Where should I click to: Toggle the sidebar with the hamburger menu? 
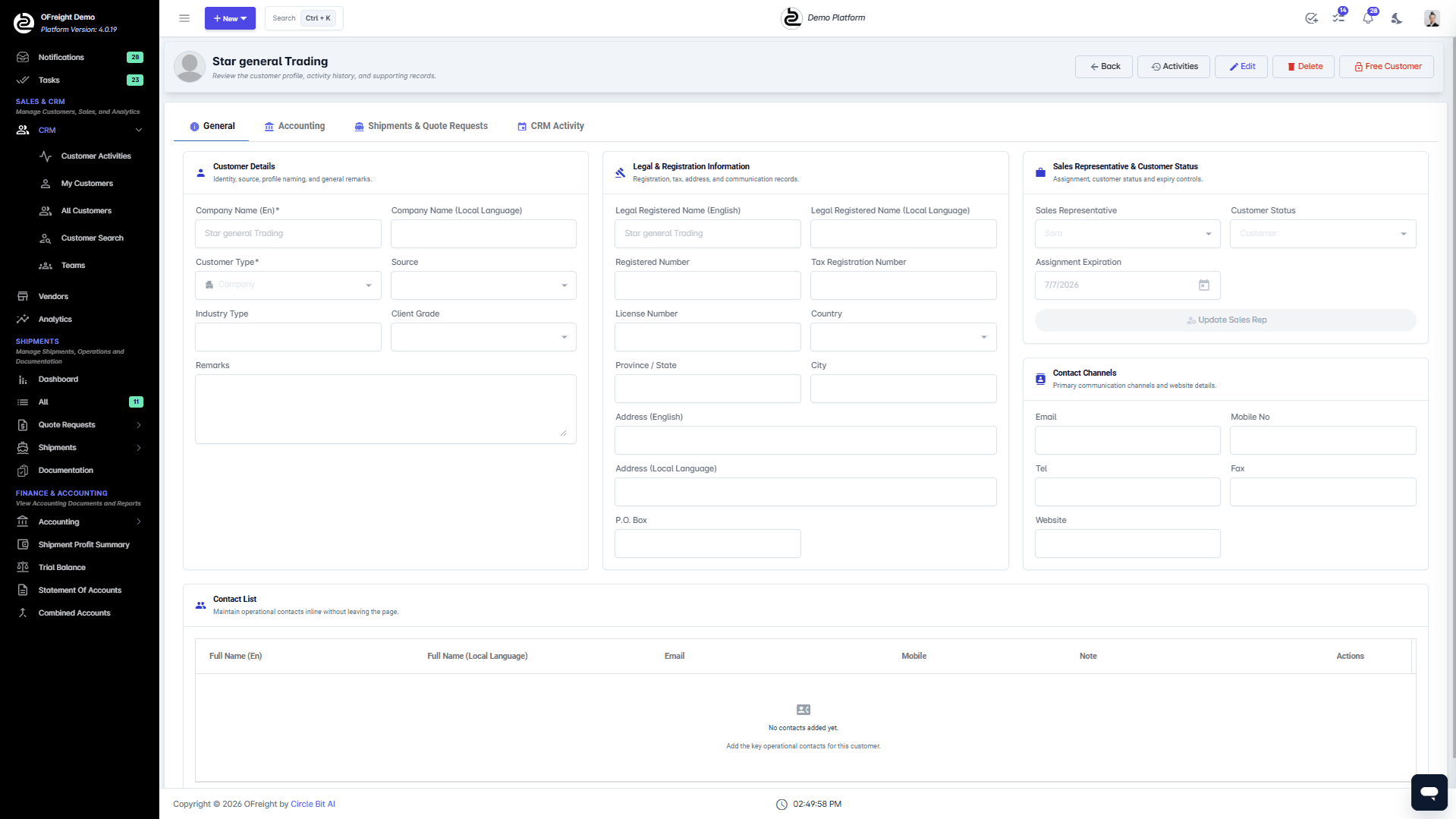click(184, 18)
